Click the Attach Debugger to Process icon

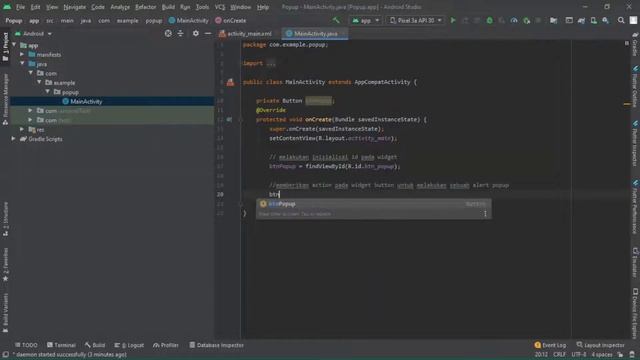(x=527, y=20)
